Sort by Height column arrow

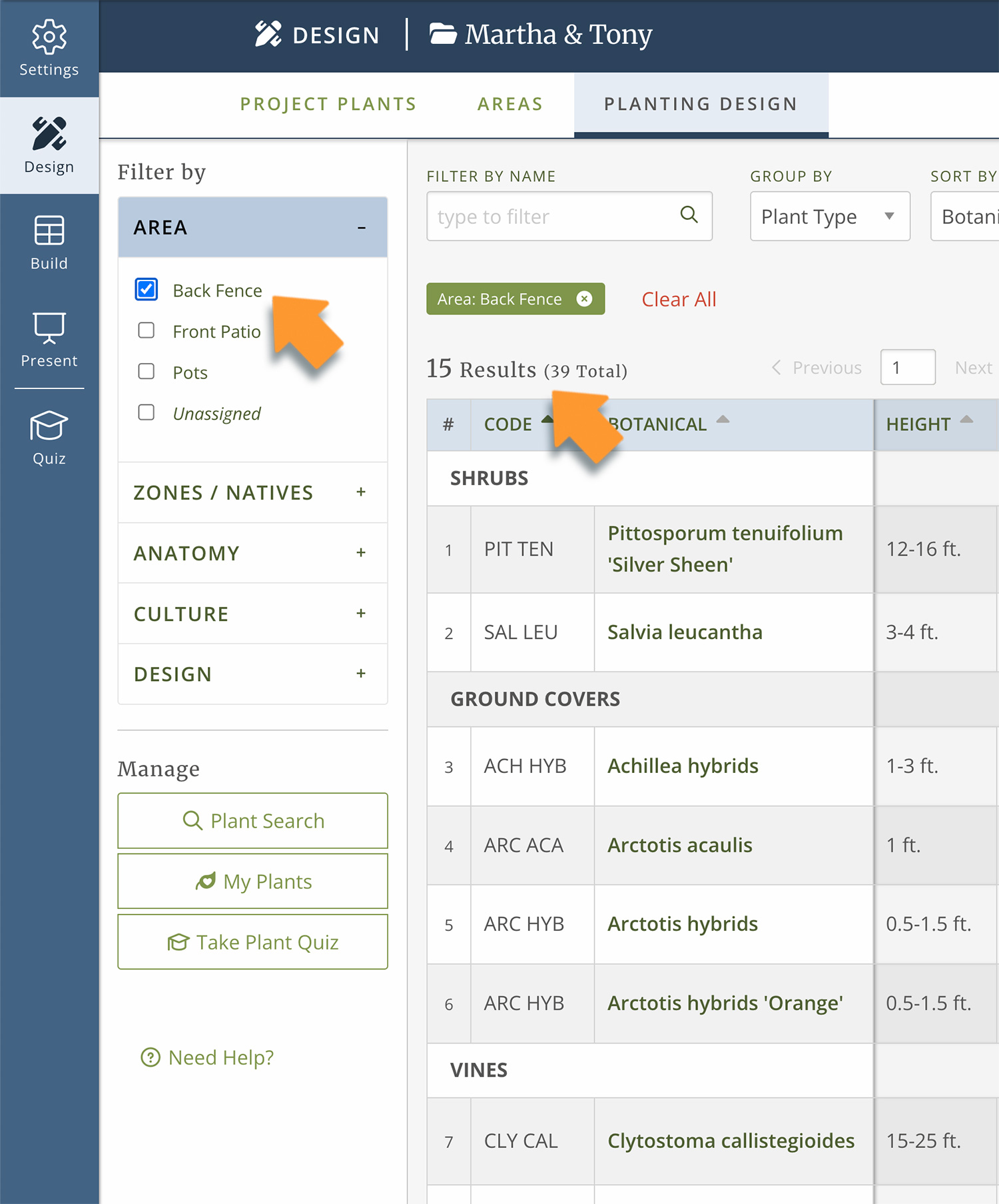pos(966,420)
